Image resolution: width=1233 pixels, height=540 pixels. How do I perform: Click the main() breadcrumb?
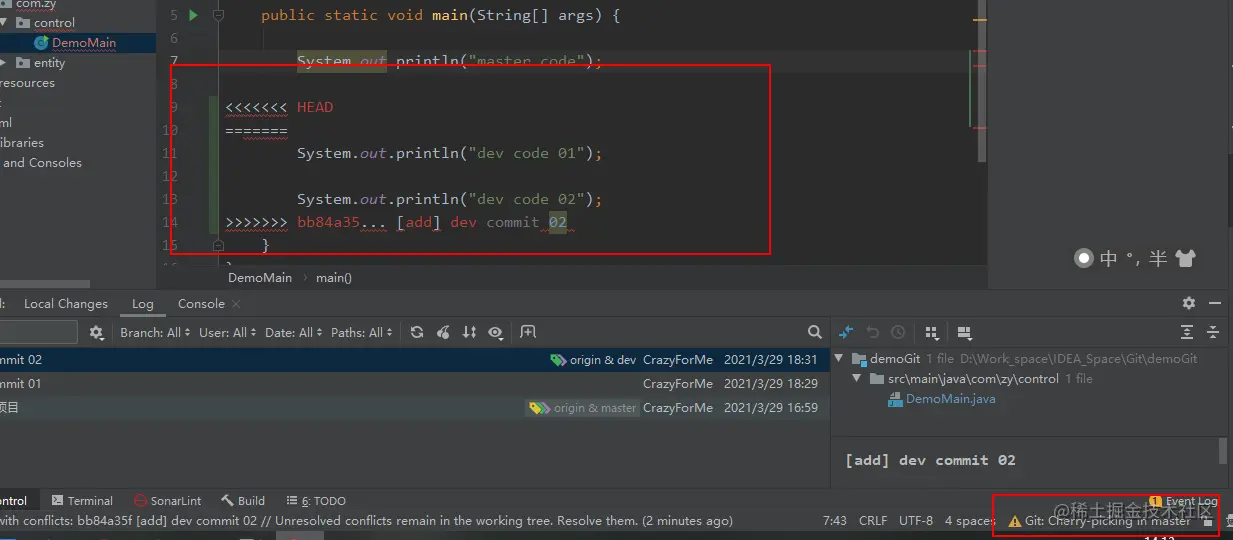click(334, 277)
